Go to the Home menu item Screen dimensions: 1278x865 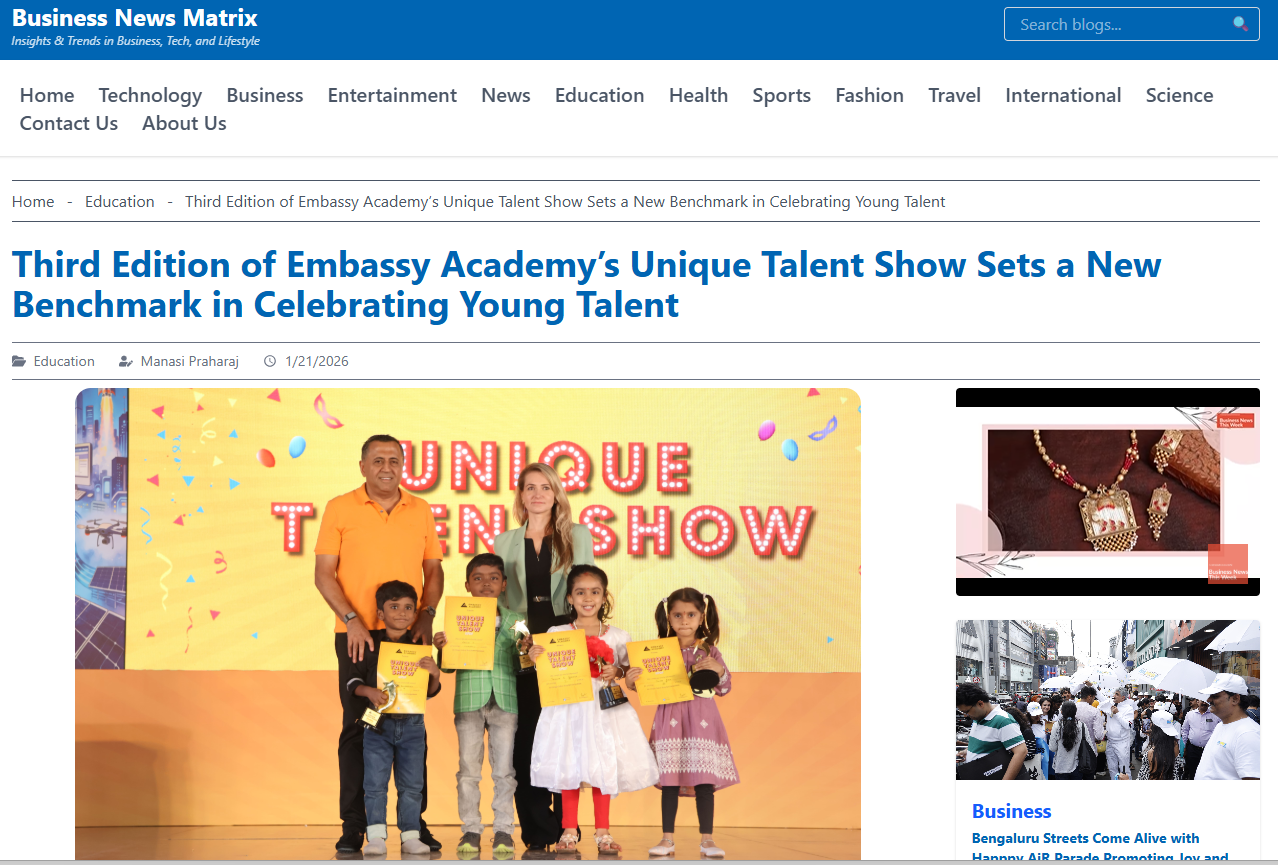(x=47, y=95)
